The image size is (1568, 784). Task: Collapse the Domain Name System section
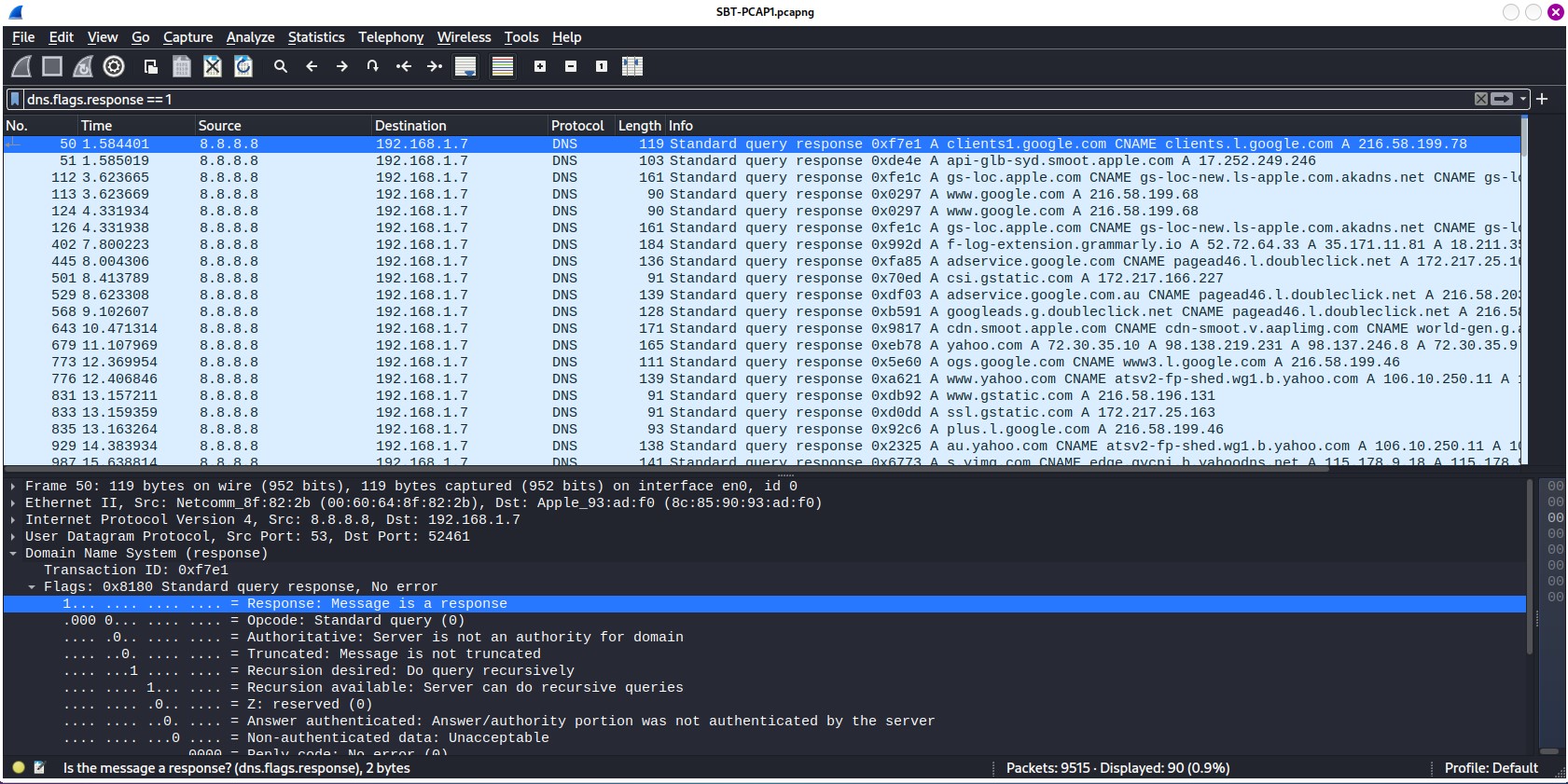(x=13, y=554)
